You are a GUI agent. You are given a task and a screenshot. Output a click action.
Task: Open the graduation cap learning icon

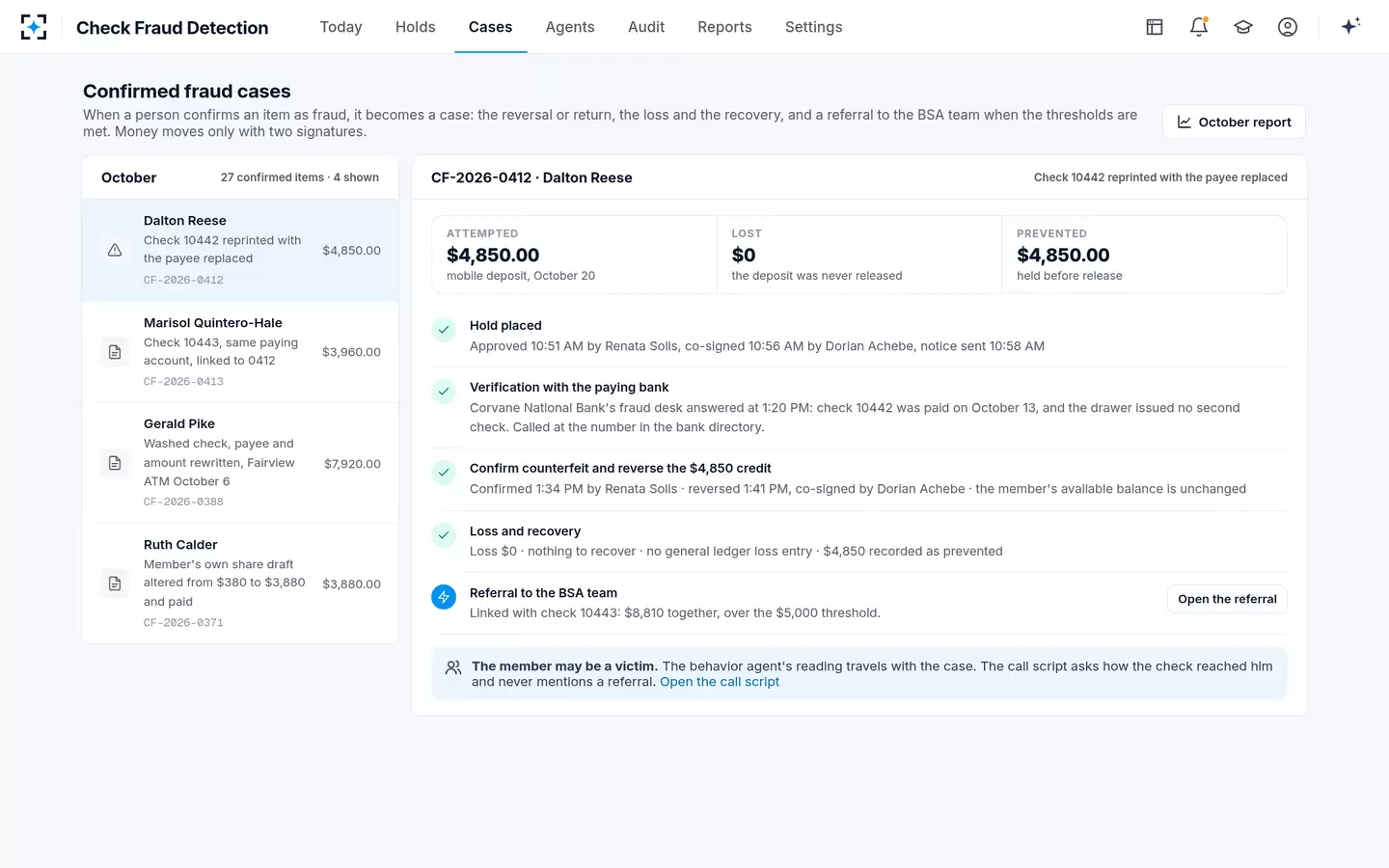(1243, 27)
